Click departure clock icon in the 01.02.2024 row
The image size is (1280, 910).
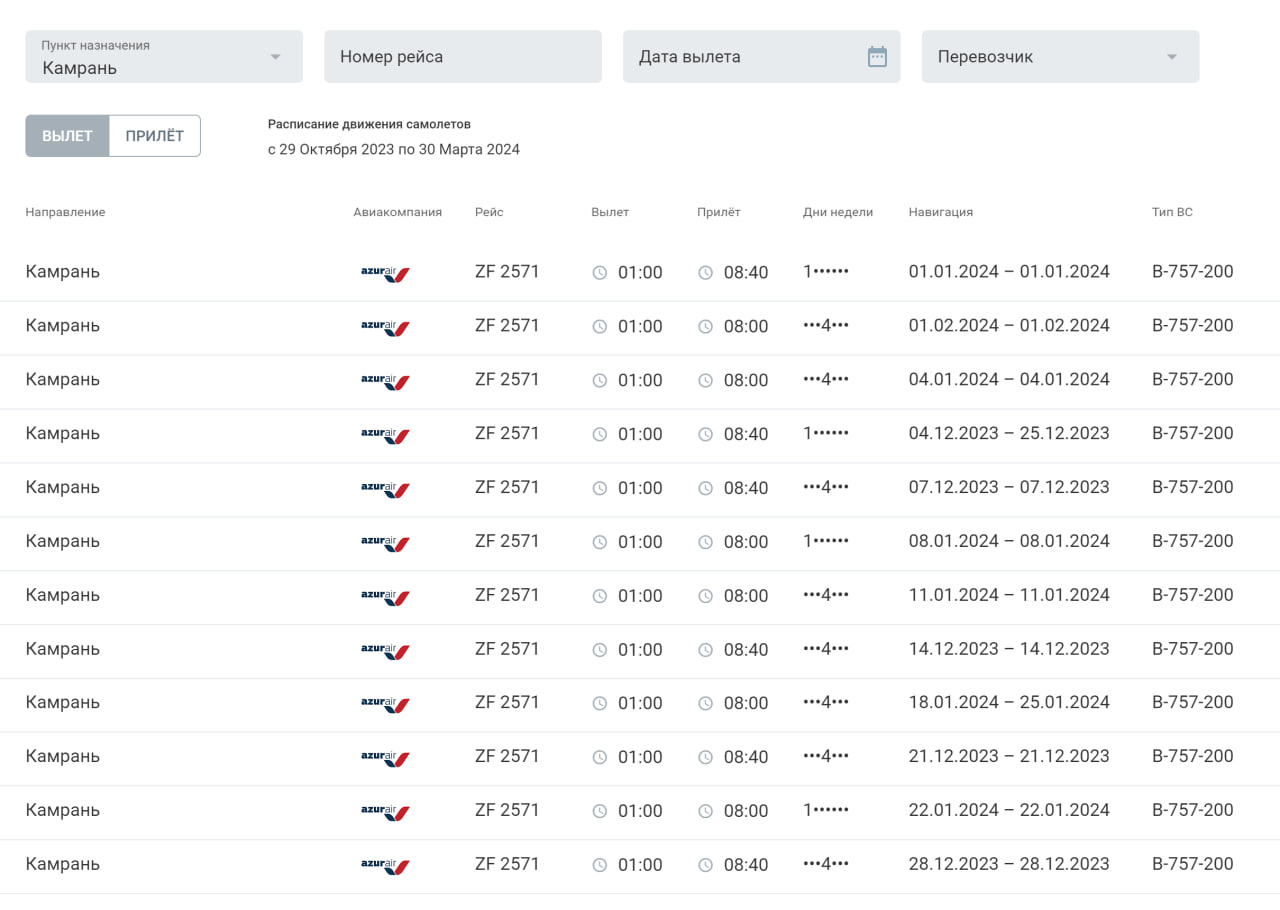pyautogui.click(x=600, y=327)
